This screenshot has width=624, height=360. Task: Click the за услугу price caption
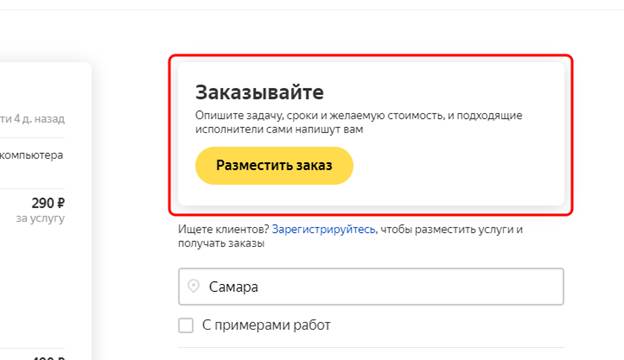[x=40, y=218]
